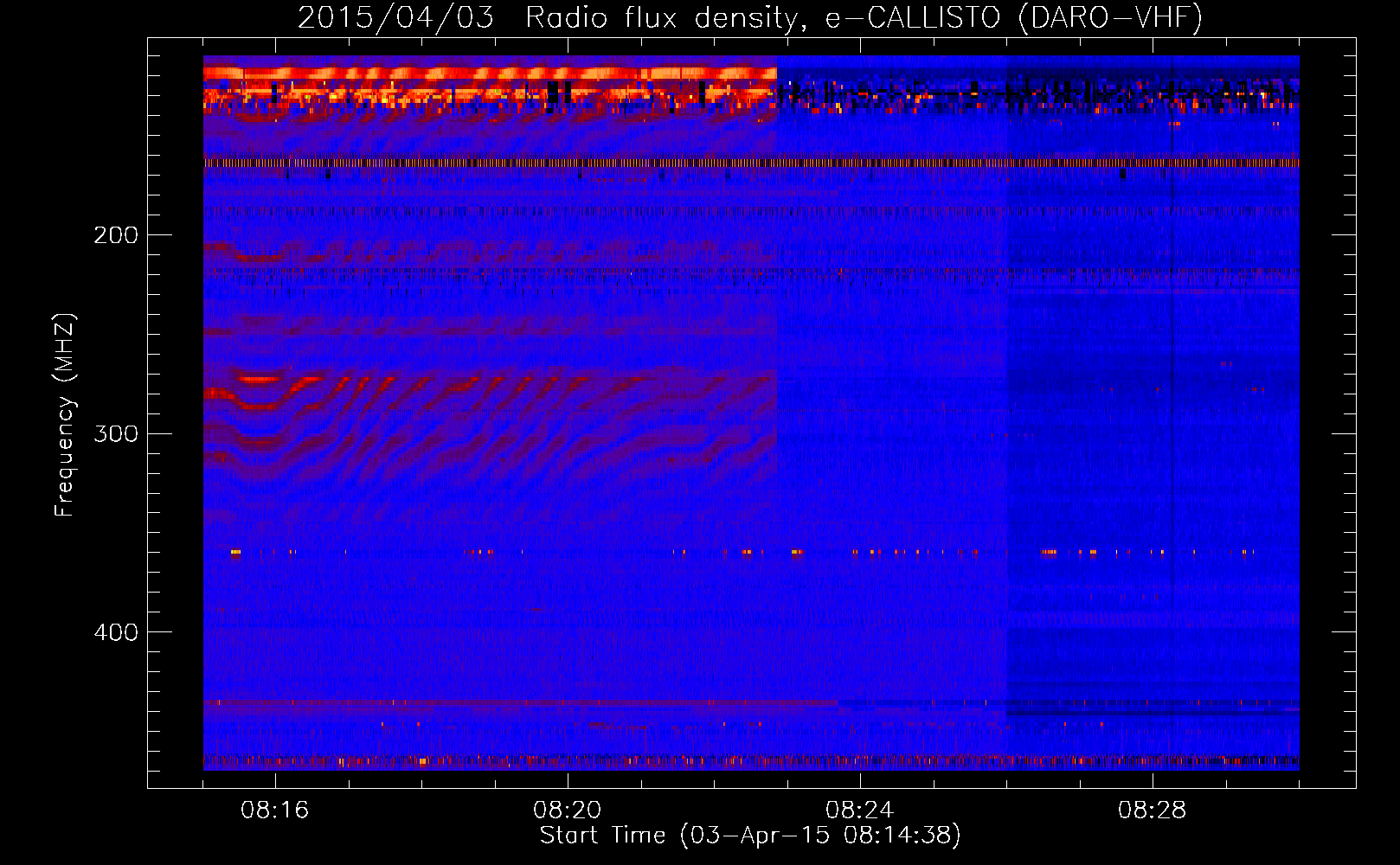The width and height of the screenshot is (1400, 865).
Task: Click the 'Frequency (MHZ)' axis label
Action: coord(65,414)
